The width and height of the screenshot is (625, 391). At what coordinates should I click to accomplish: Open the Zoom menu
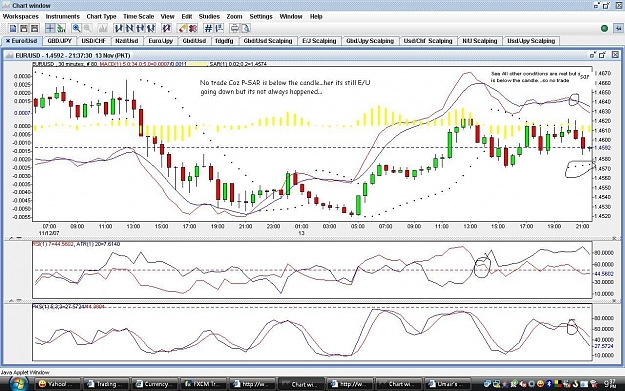coord(234,16)
